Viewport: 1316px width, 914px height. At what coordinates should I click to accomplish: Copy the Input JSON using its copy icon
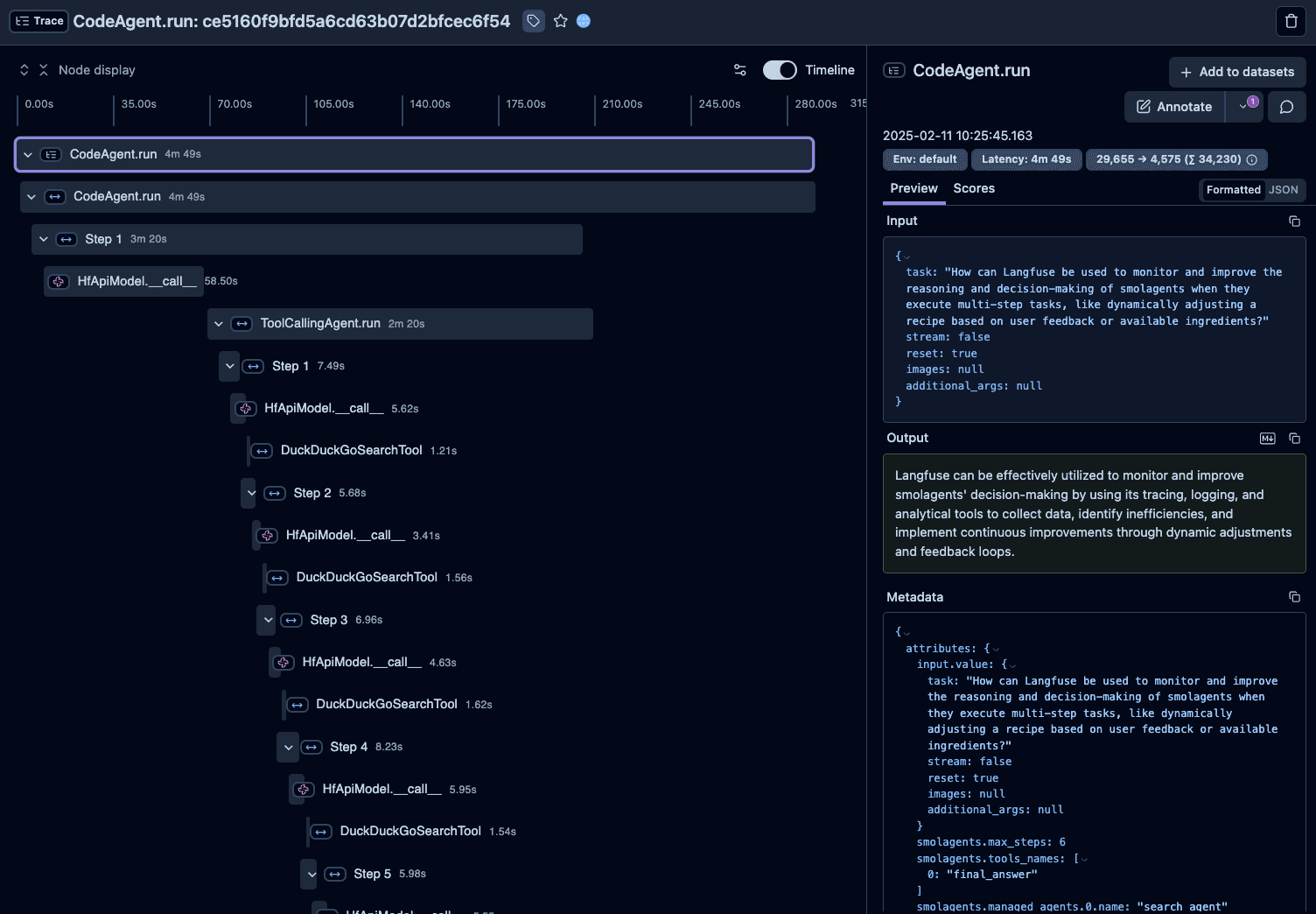point(1295,221)
